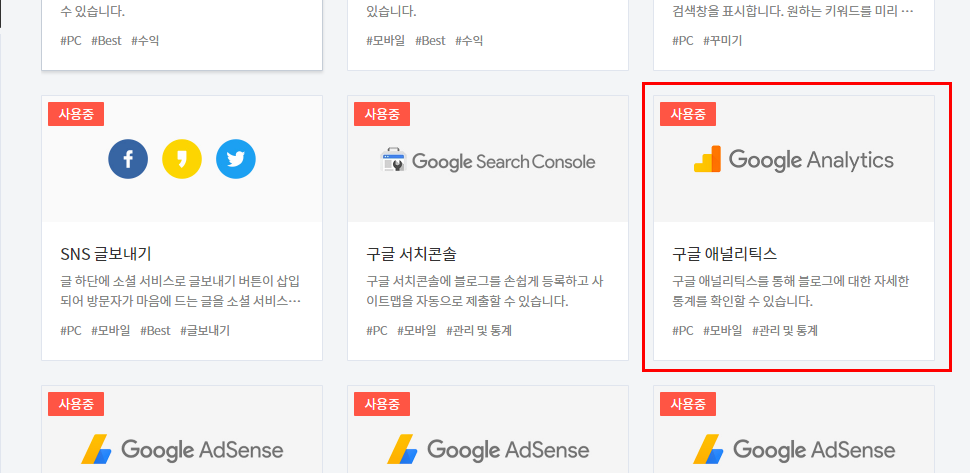Click #수익 tag on top-left card
970x473 pixels.
coord(145,41)
